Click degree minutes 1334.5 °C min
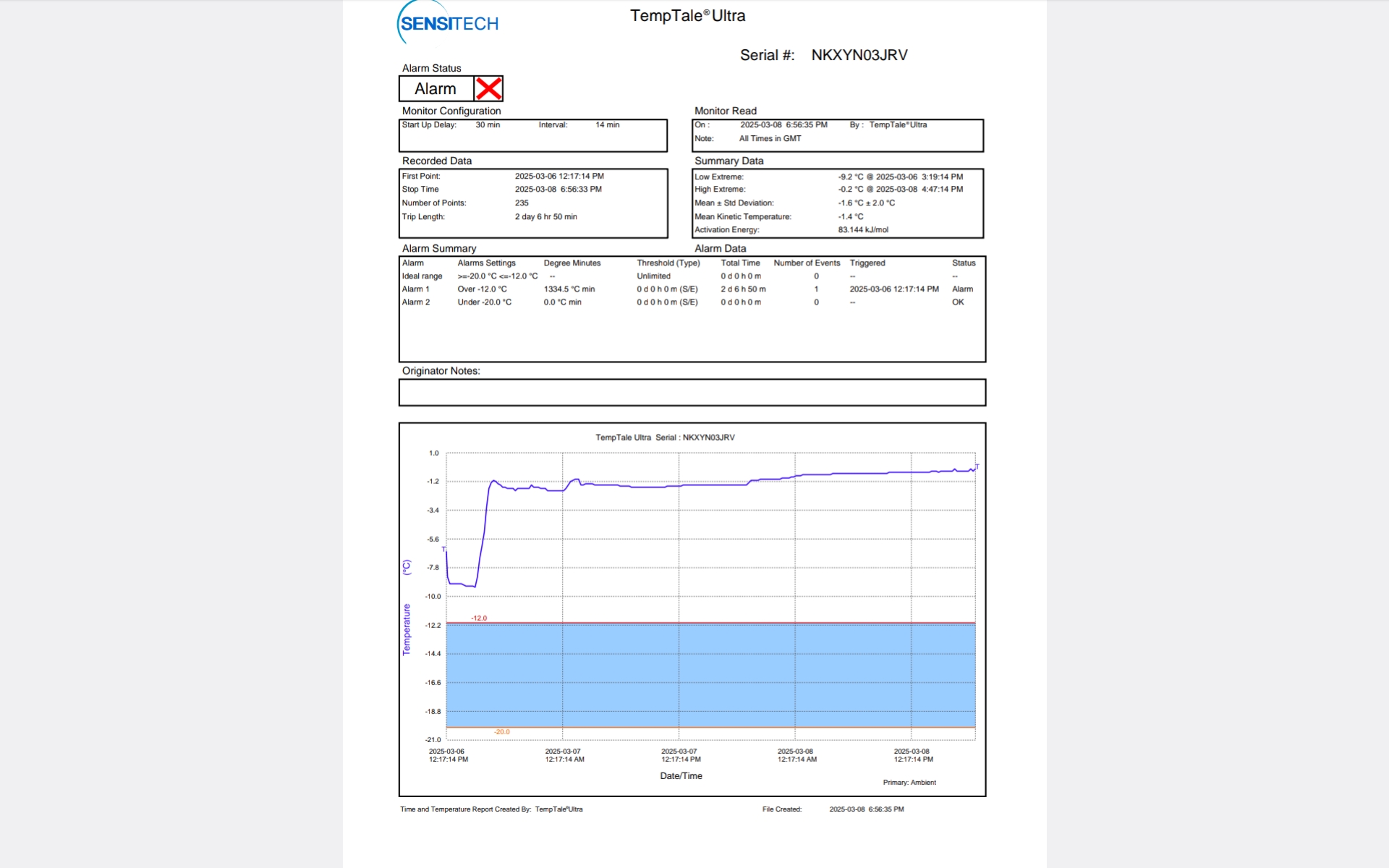Image resolution: width=1389 pixels, height=868 pixels. point(569,289)
